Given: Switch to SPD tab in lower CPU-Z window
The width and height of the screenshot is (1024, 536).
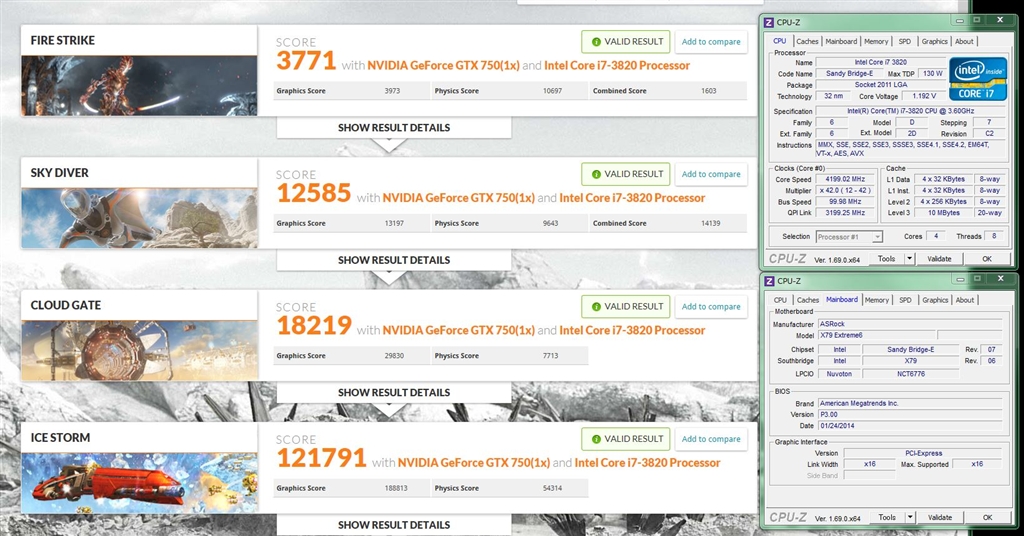Looking at the screenshot, I should 905,300.
